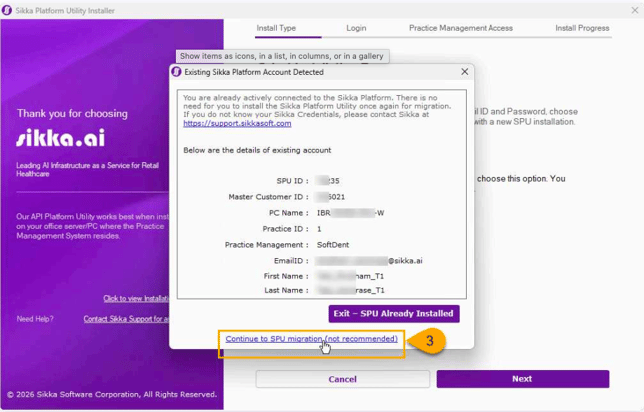This screenshot has width=644, height=412.
Task: Click 'Below are the details of existing account' text
Action: 257,150
